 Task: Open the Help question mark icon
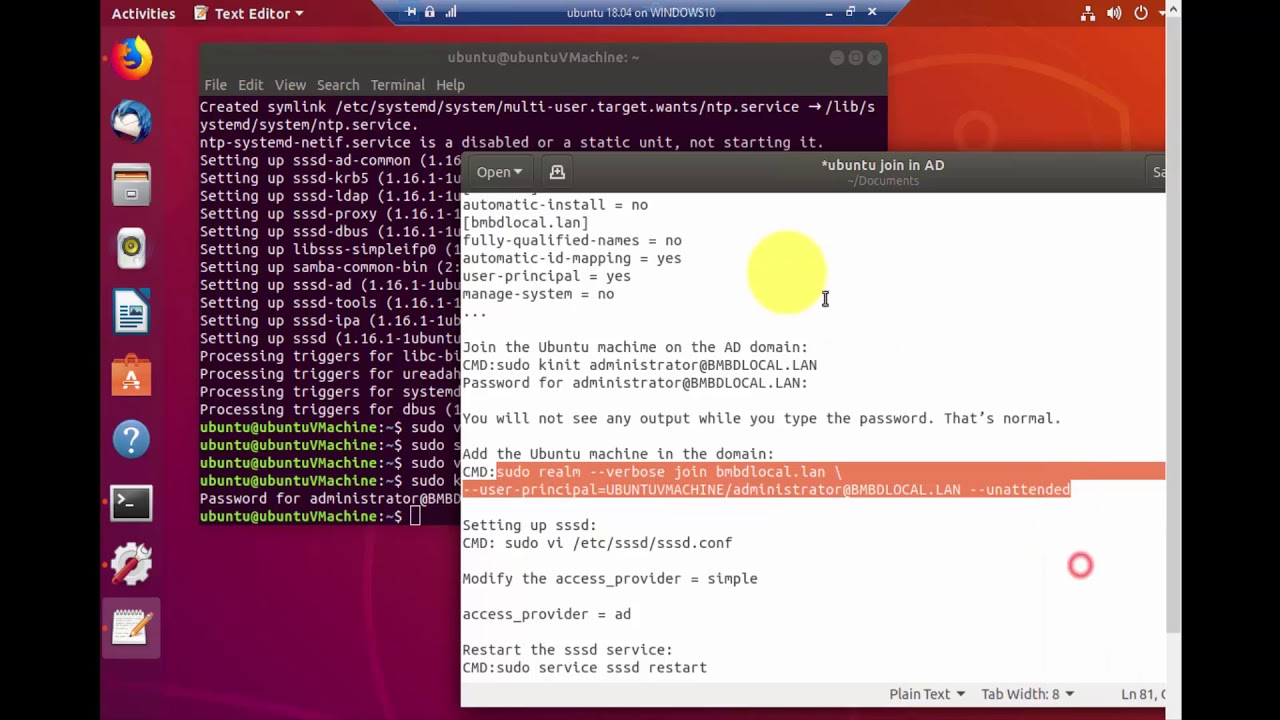pyautogui.click(x=131, y=438)
